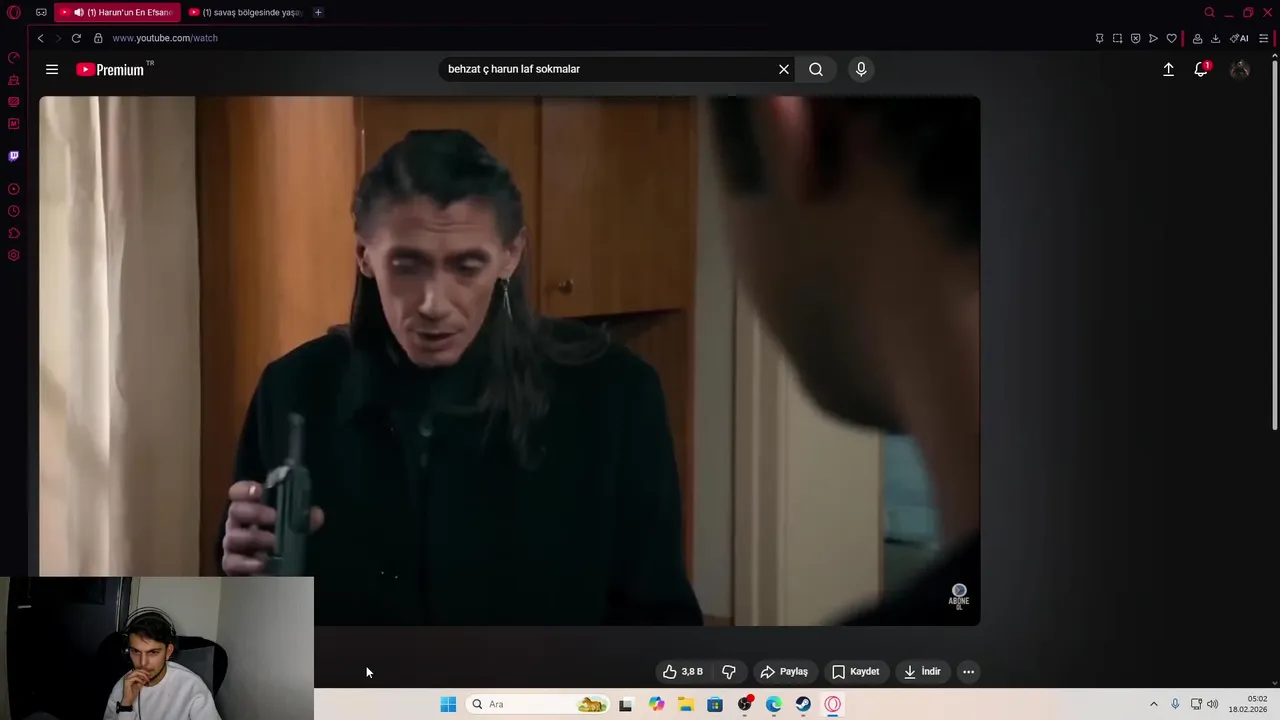The image size is (1280, 720).
Task: Open the Opera GX main menu logo
Action: click(14, 12)
